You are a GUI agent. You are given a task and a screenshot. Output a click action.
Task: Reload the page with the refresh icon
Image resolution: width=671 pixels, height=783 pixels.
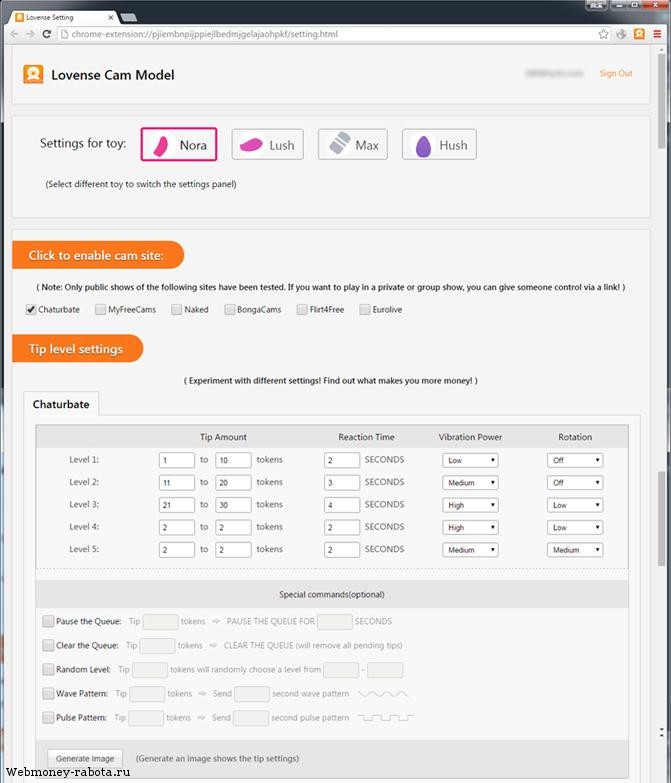tap(47, 34)
